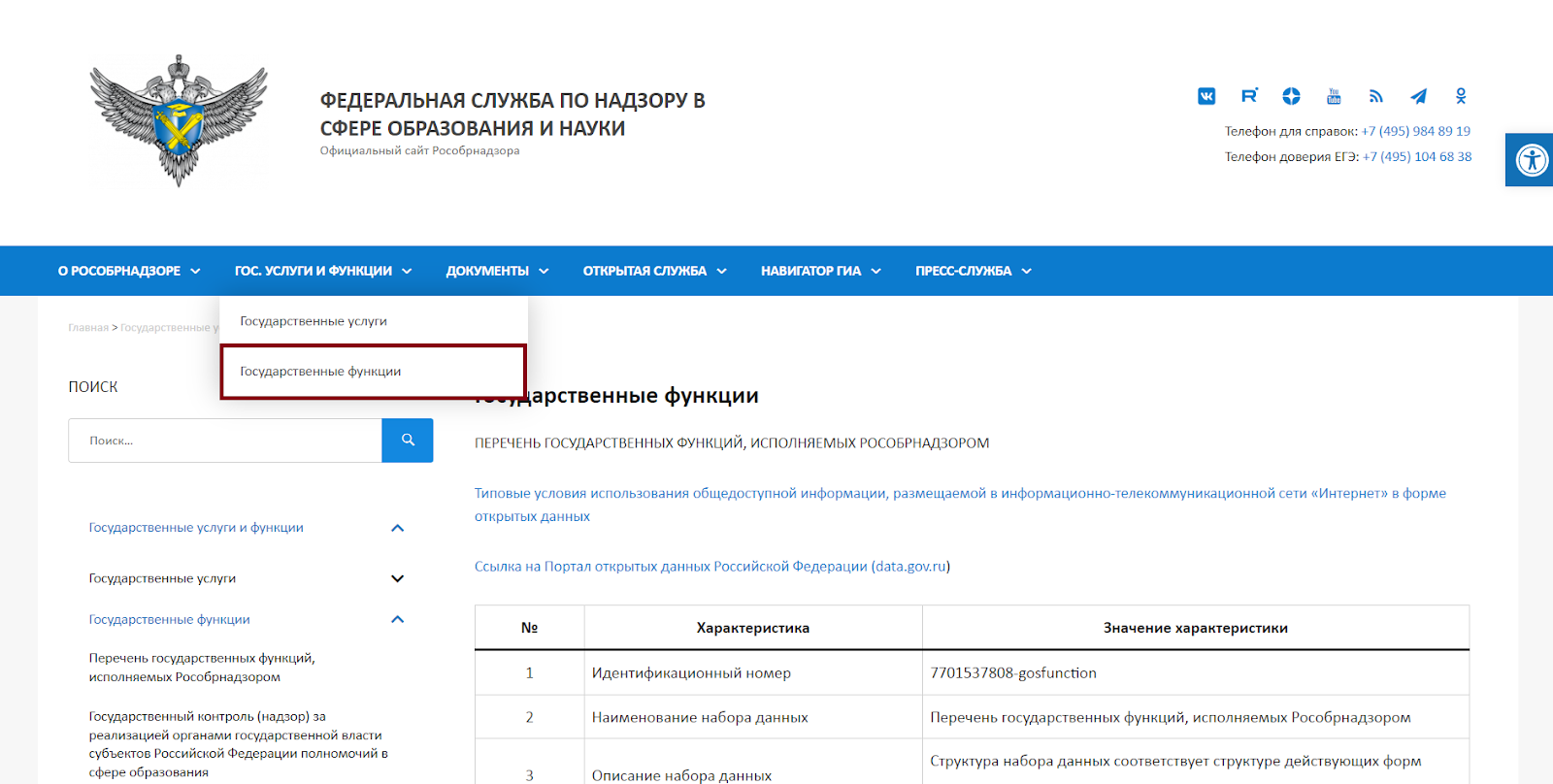Screen dimensions: 1553x784
Task: Click the chevron next to ОТКРЫТАЯ СЛУЖБА
Action: tap(721, 271)
